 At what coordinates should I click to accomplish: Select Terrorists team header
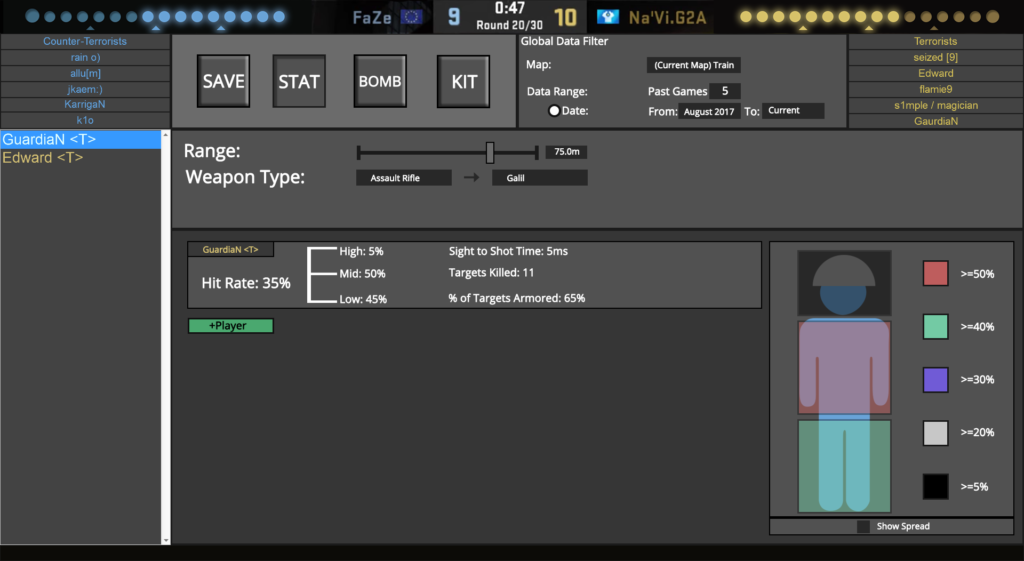tap(935, 41)
